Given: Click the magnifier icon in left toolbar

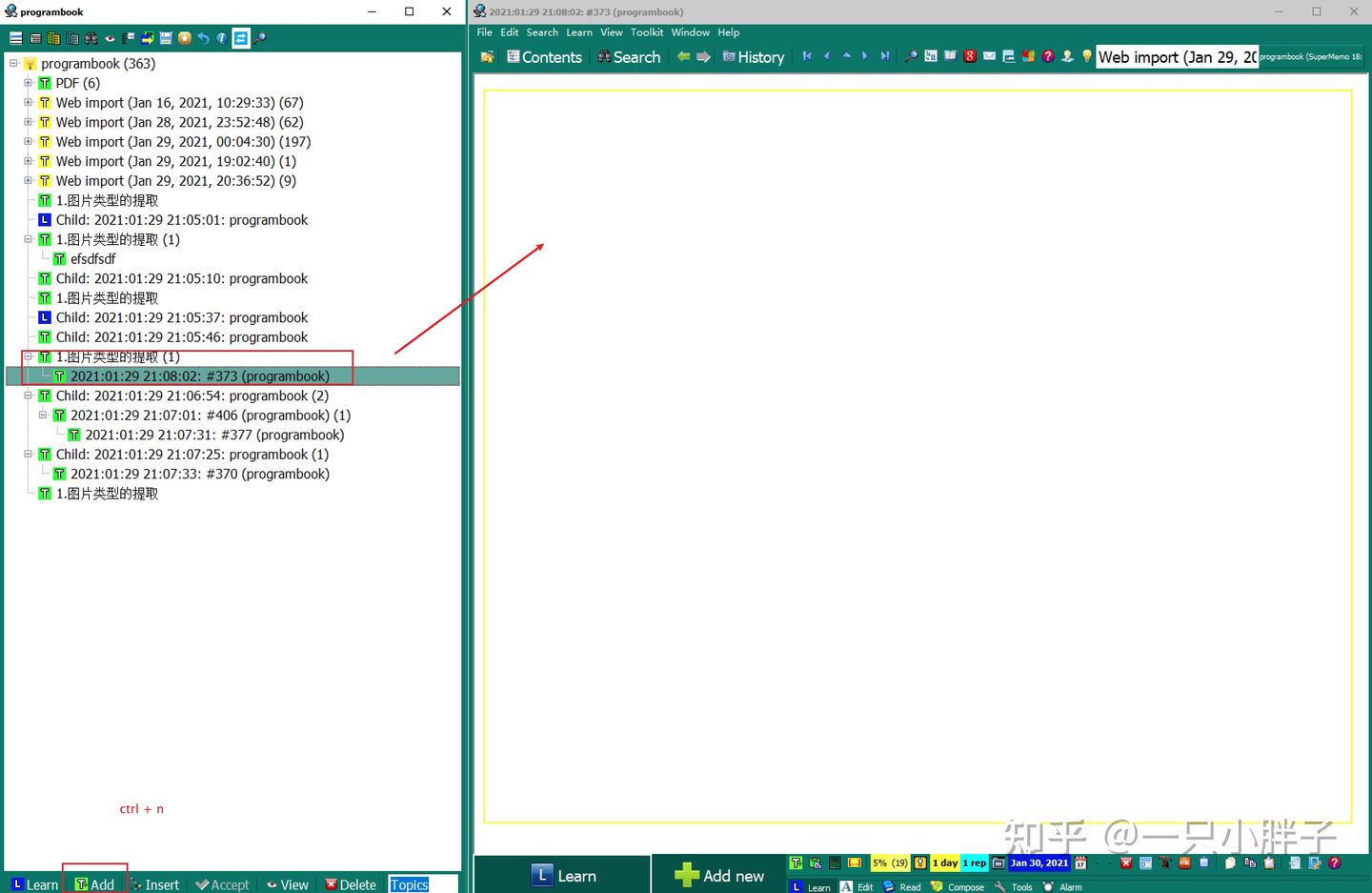Looking at the screenshot, I should point(259,38).
